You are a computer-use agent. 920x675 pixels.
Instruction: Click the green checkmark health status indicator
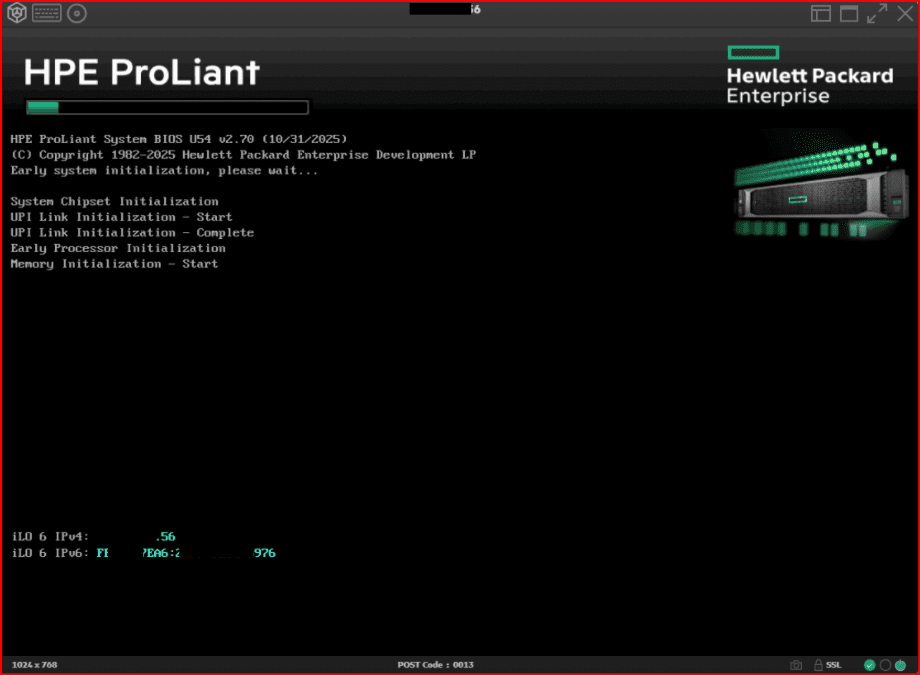(869, 665)
